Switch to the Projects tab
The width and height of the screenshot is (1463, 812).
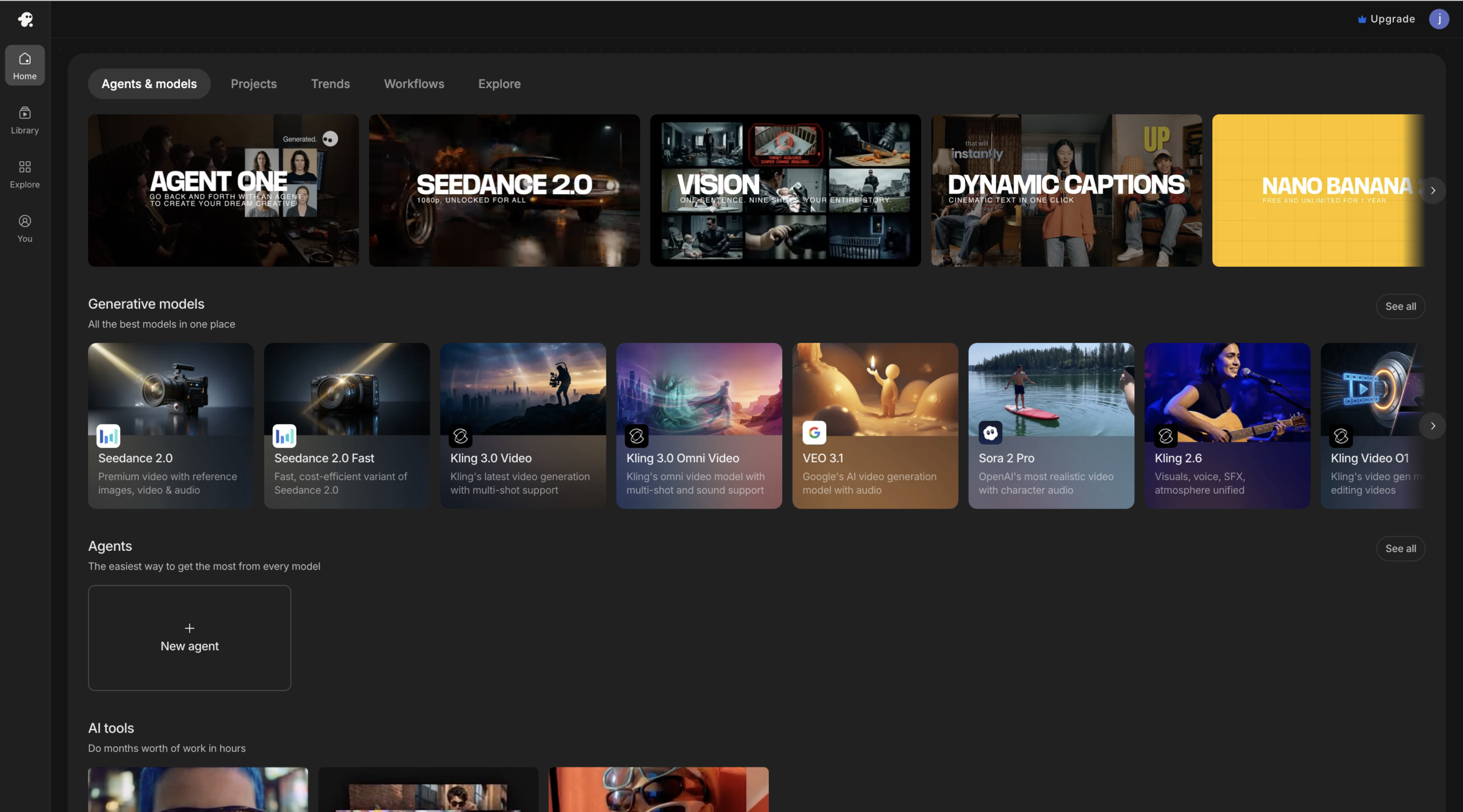click(254, 84)
